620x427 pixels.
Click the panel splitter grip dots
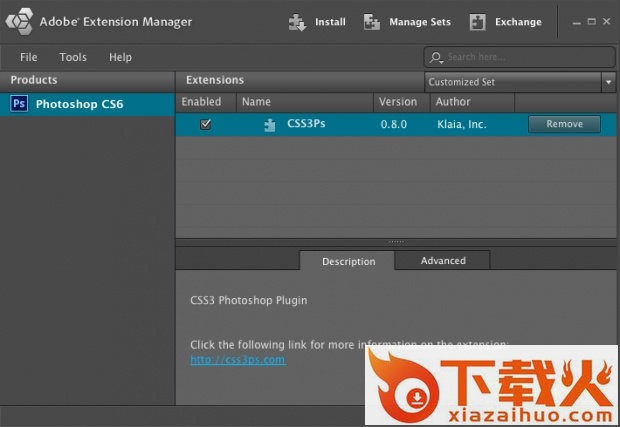(x=396, y=242)
